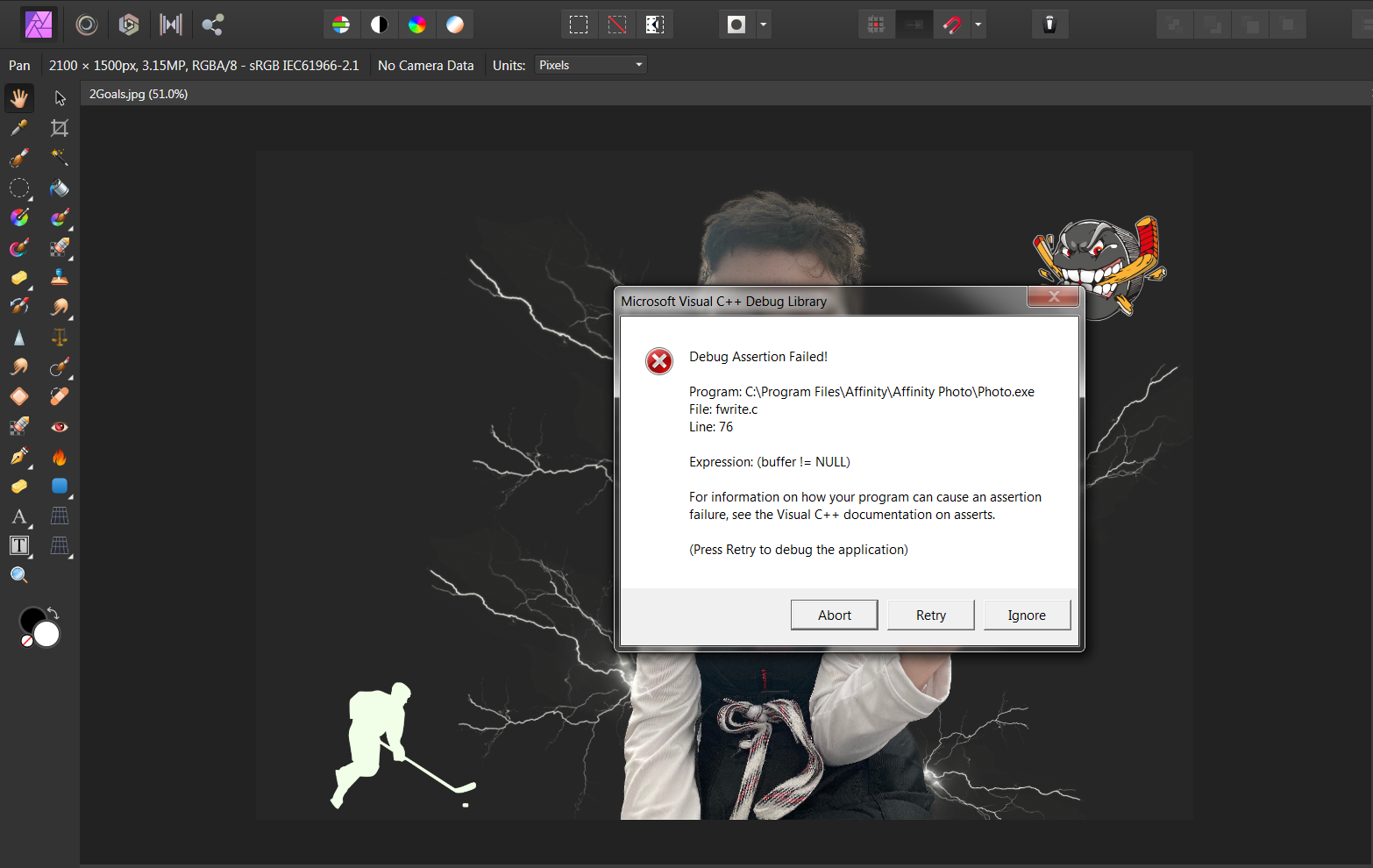Toggle Quick Mask mode
Image resolution: width=1373 pixels, height=868 pixels.
[736, 25]
